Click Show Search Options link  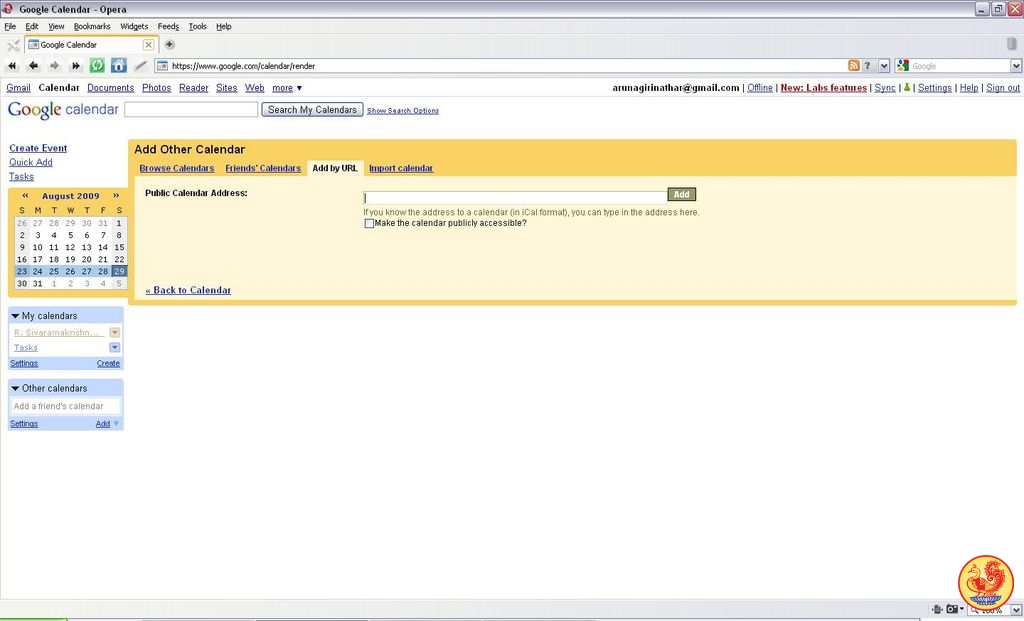point(402,111)
